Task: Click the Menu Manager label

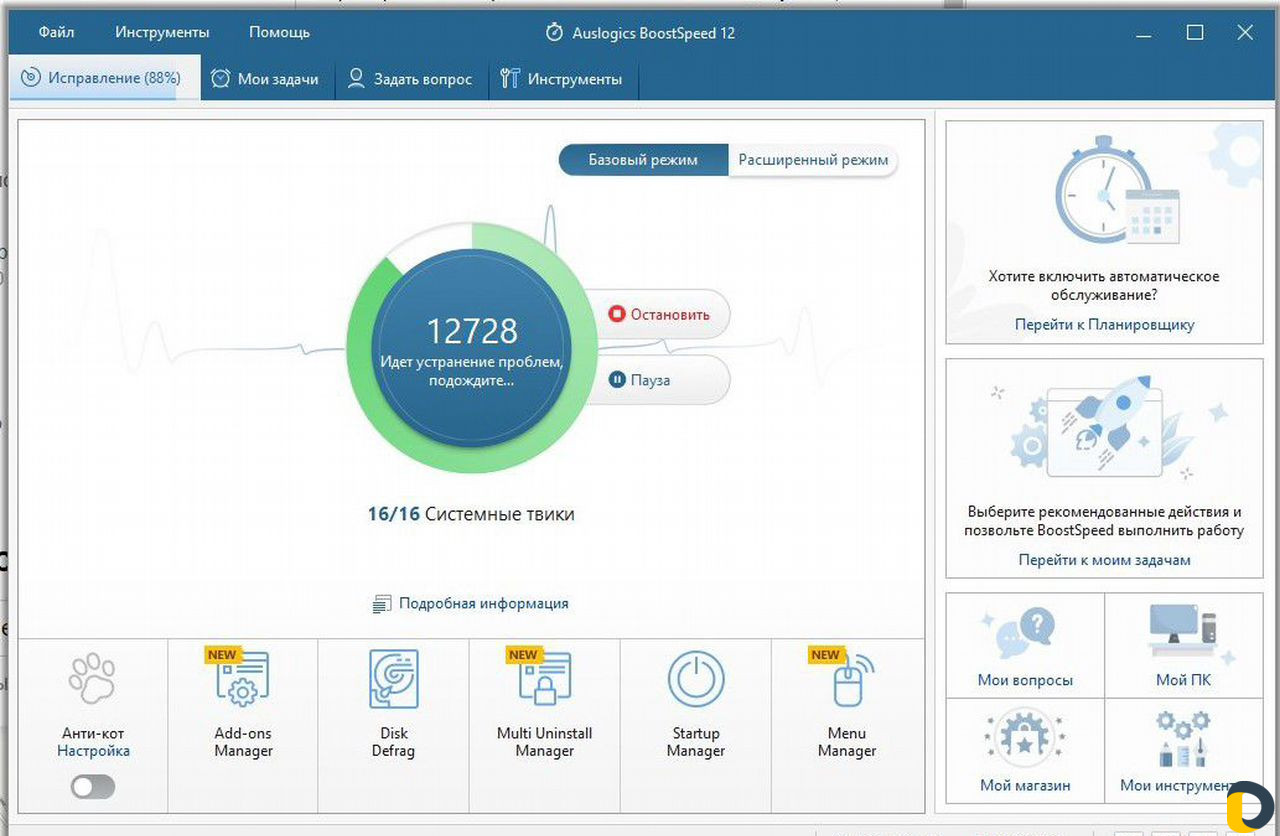Action: point(847,742)
